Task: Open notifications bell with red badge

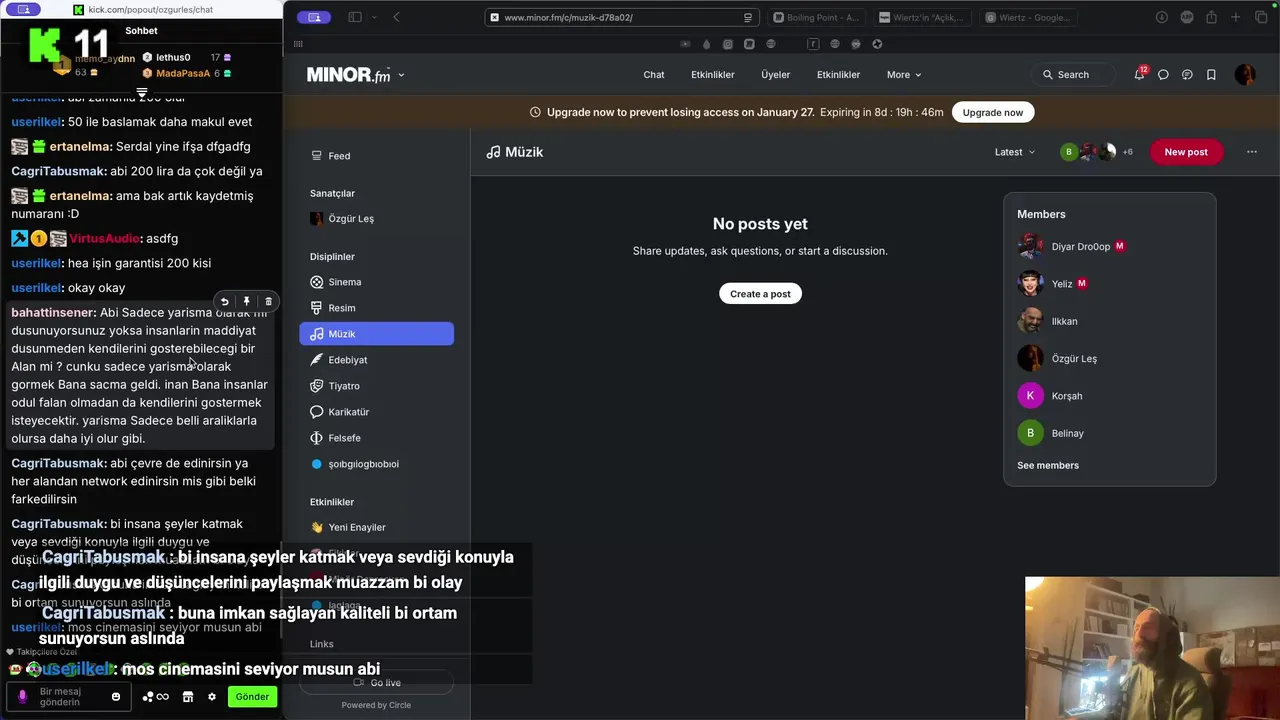Action: (1139, 74)
